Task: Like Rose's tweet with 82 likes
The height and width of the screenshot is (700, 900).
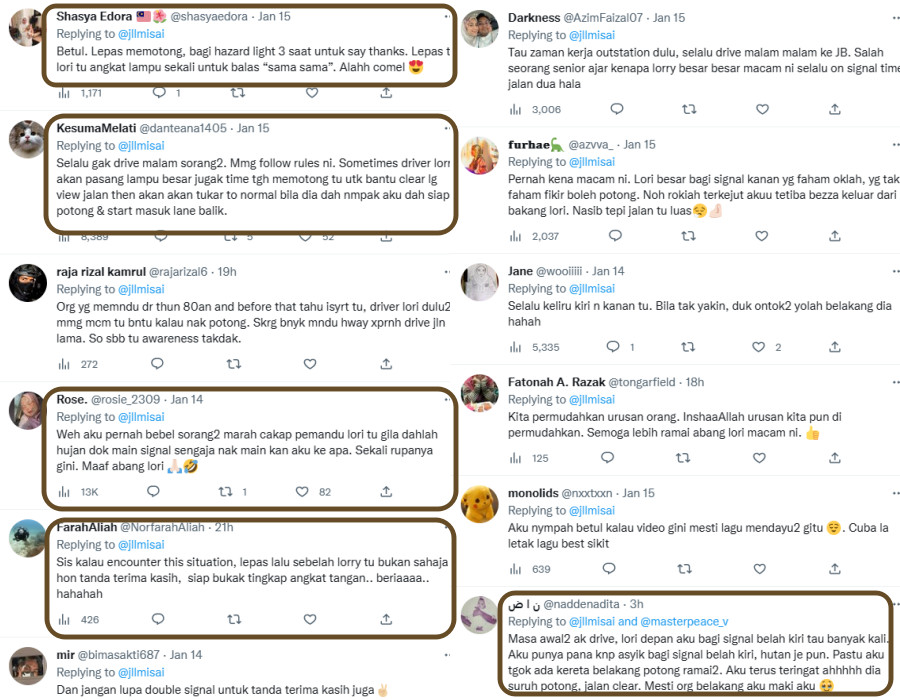Action: [302, 492]
